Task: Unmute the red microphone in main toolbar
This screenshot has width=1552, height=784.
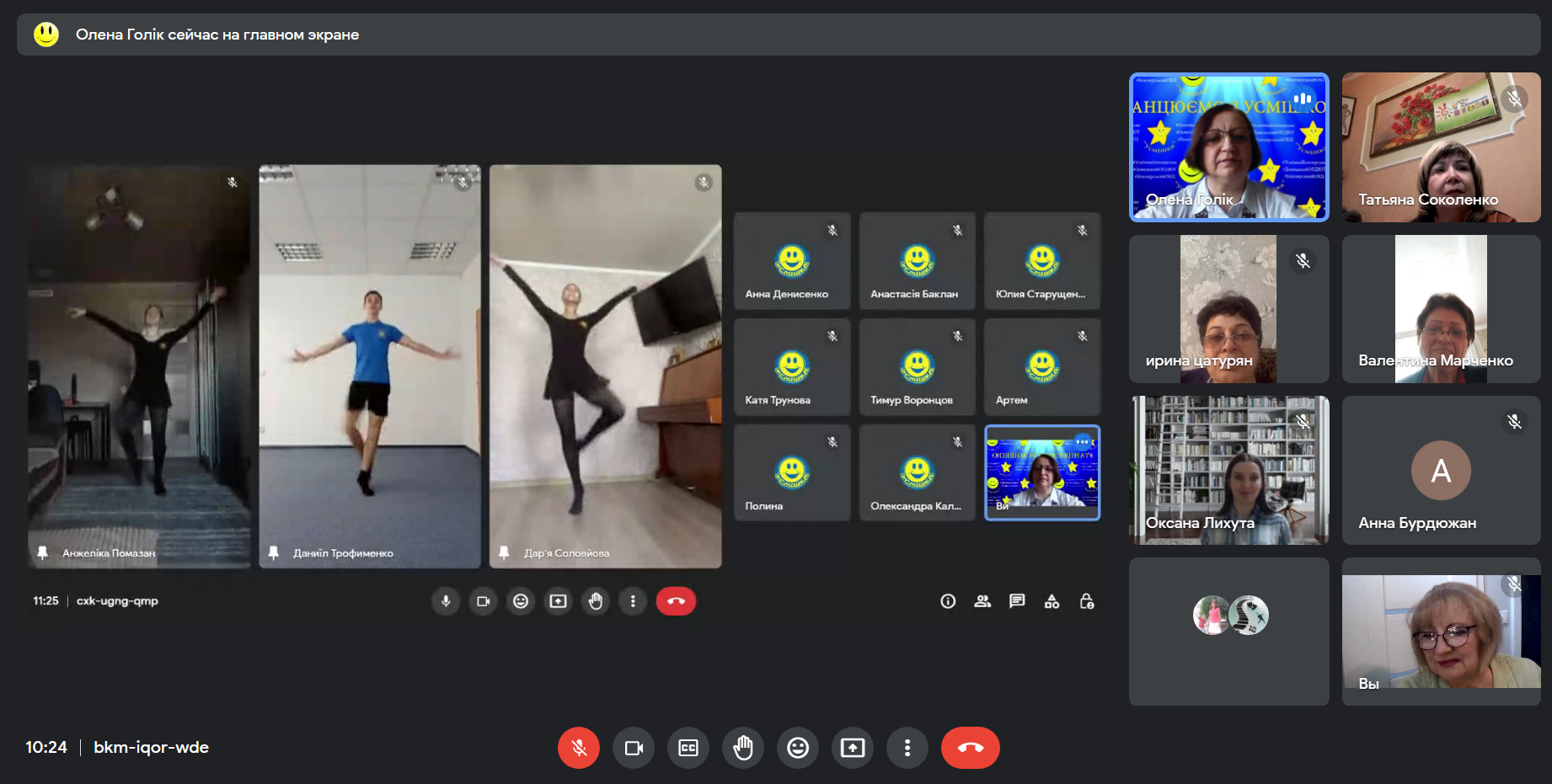Action: pos(579,748)
